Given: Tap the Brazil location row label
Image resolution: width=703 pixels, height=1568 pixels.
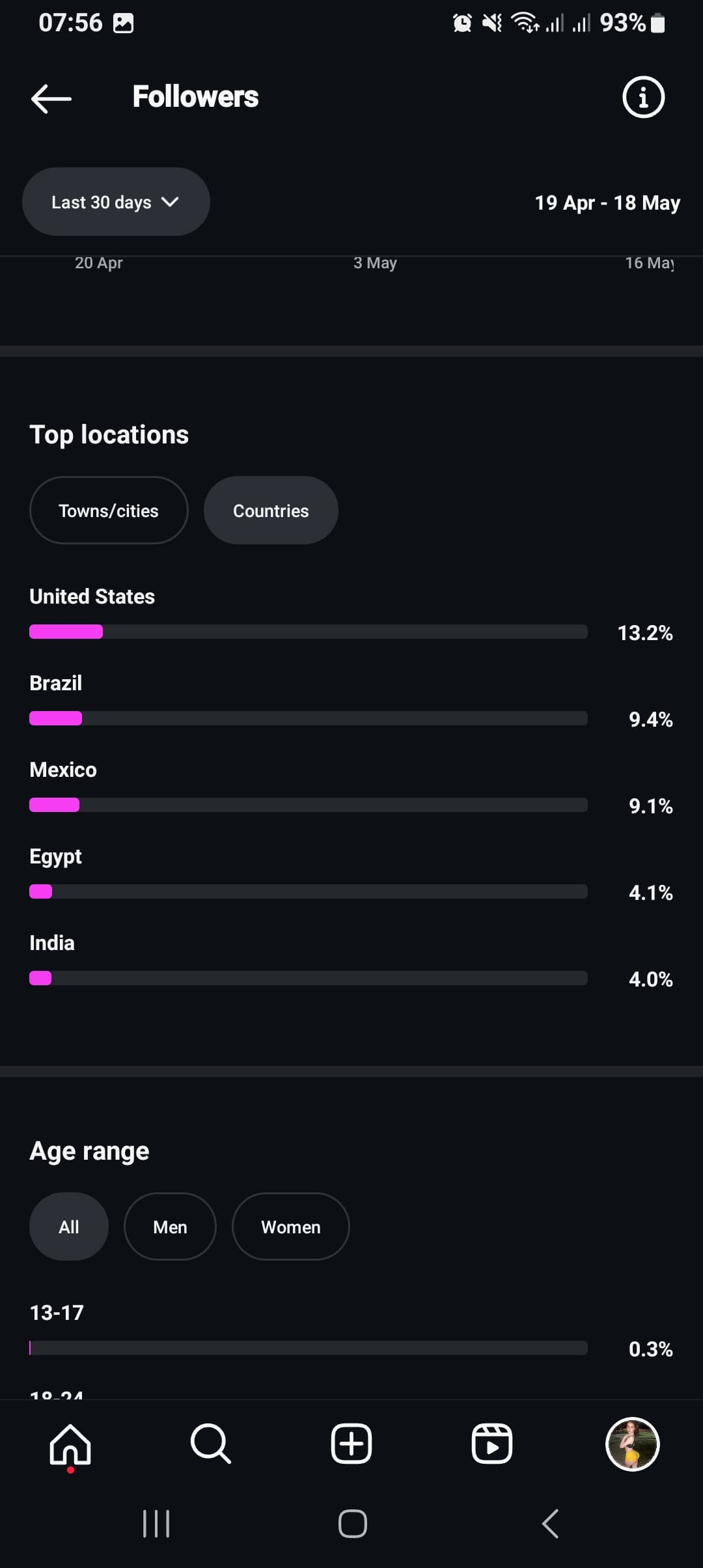Looking at the screenshot, I should point(56,683).
